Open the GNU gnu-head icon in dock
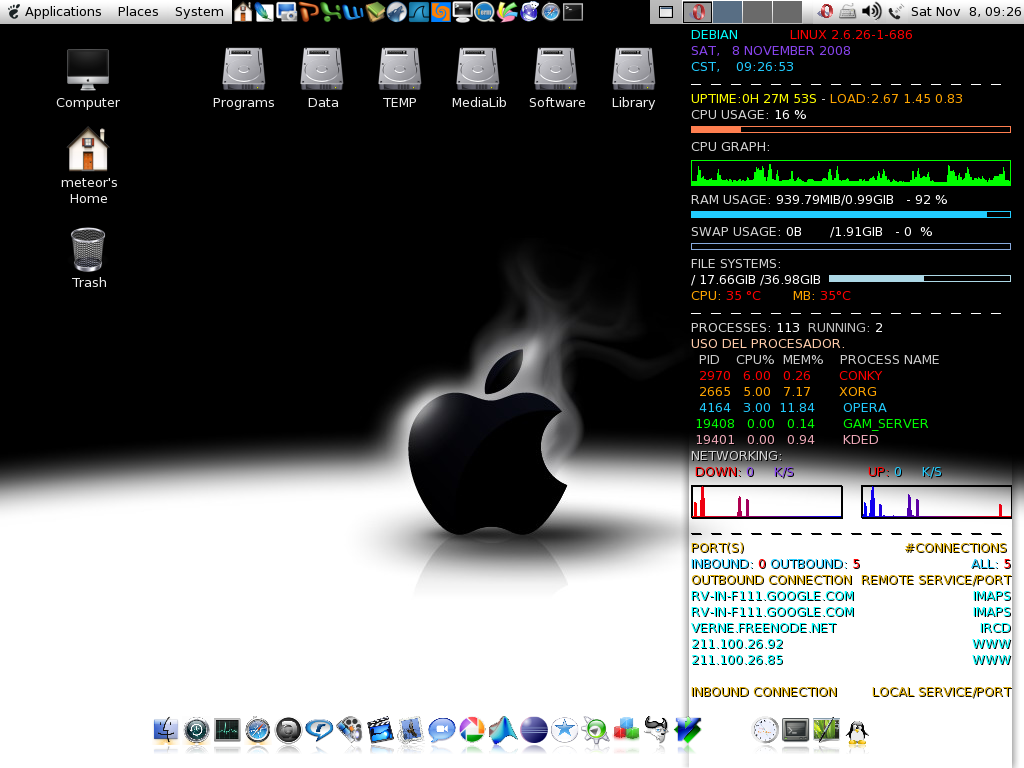The image size is (1024, 768). coord(656,730)
